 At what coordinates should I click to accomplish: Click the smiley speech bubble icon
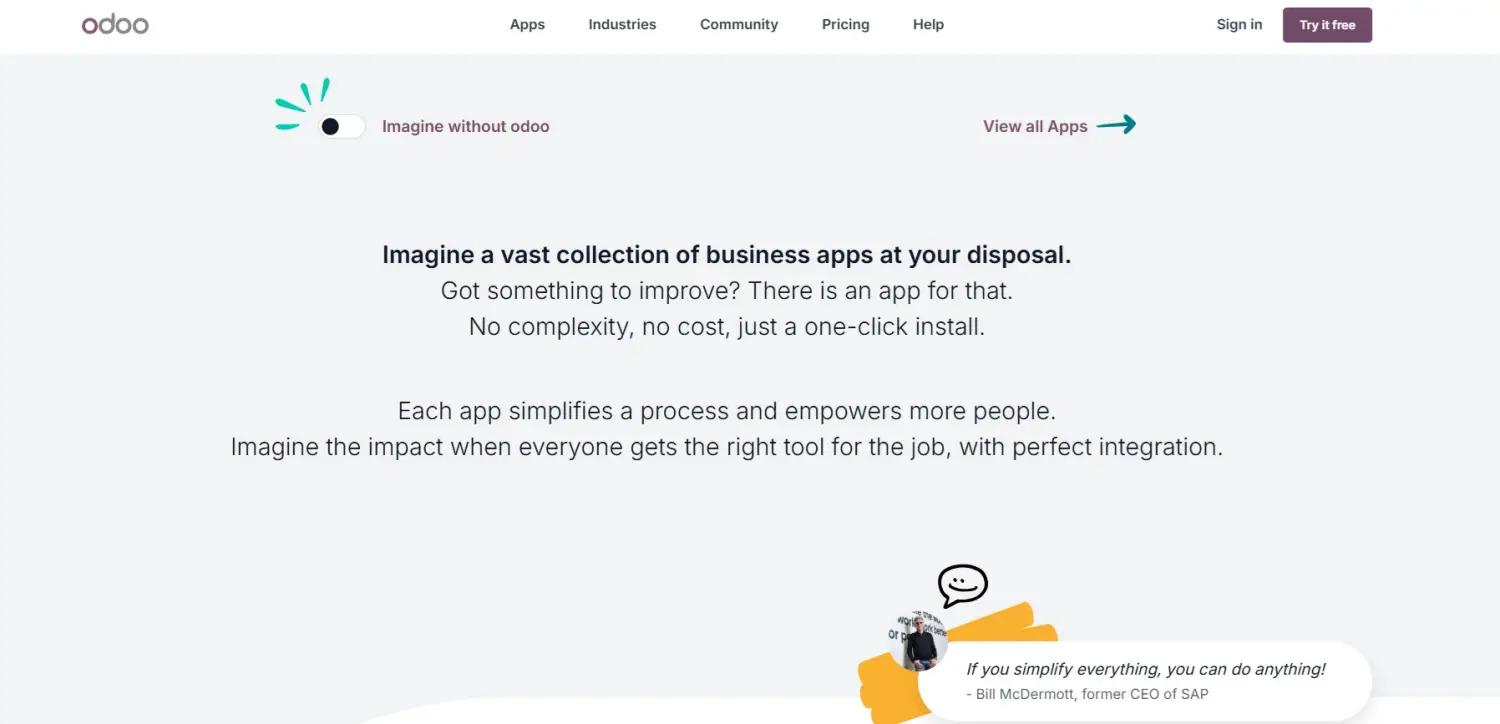click(962, 586)
